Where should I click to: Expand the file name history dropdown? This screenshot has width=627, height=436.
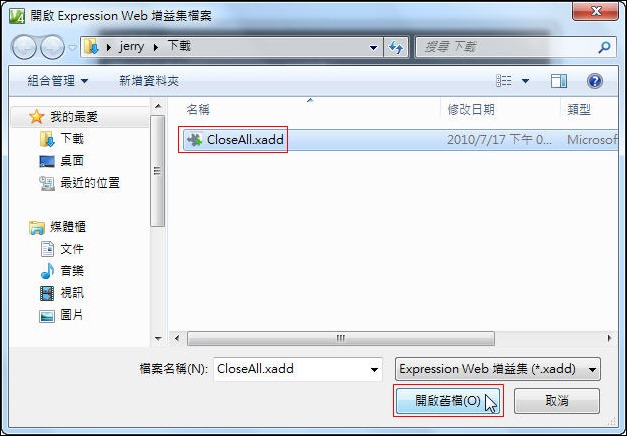[x=374, y=369]
